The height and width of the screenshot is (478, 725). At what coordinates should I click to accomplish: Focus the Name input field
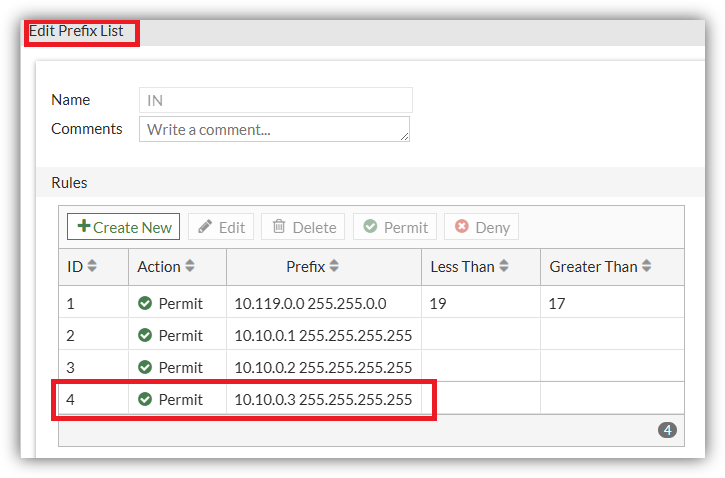tap(276, 100)
